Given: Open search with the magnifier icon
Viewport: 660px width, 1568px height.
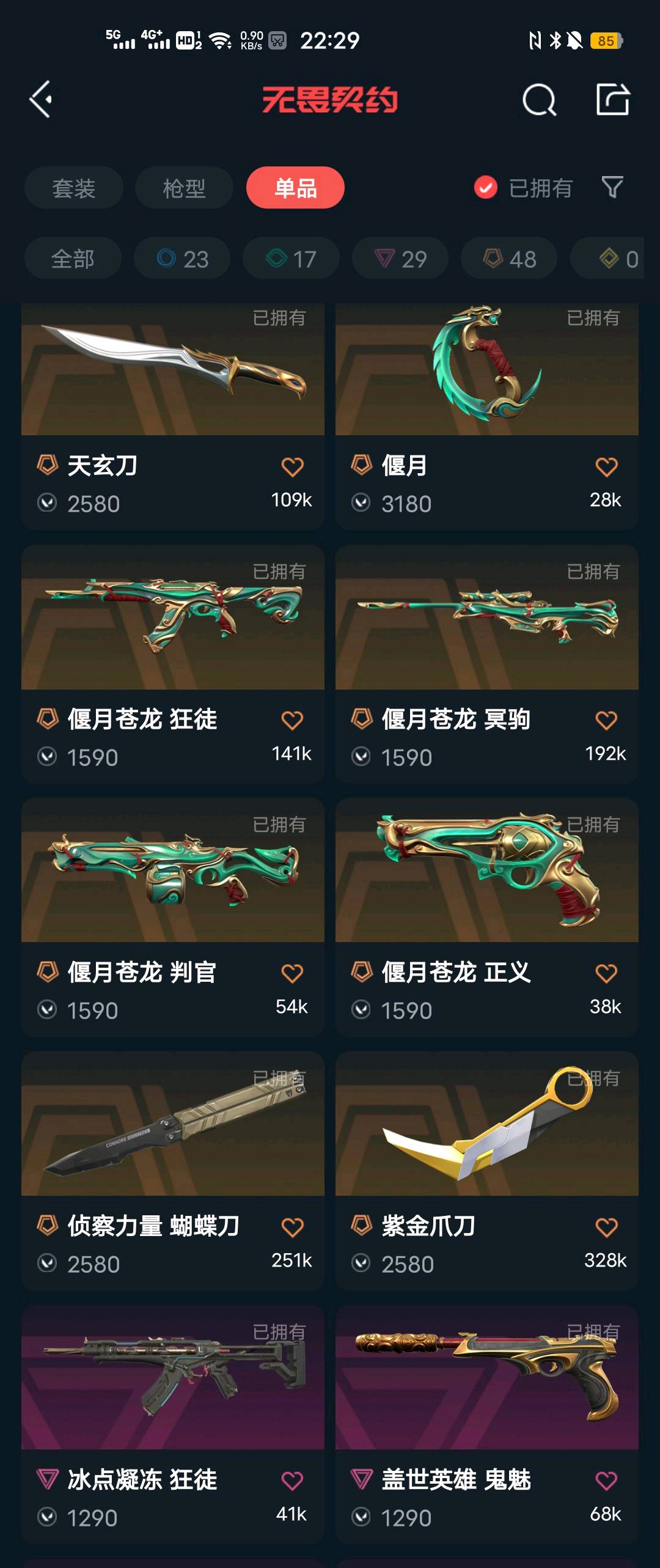Looking at the screenshot, I should tap(539, 100).
